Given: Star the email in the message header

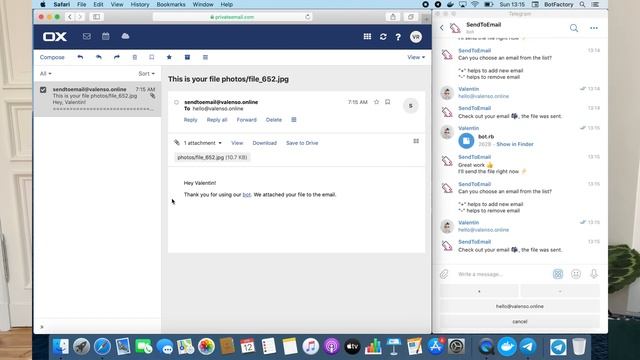Looking at the screenshot, I should [x=376, y=102].
